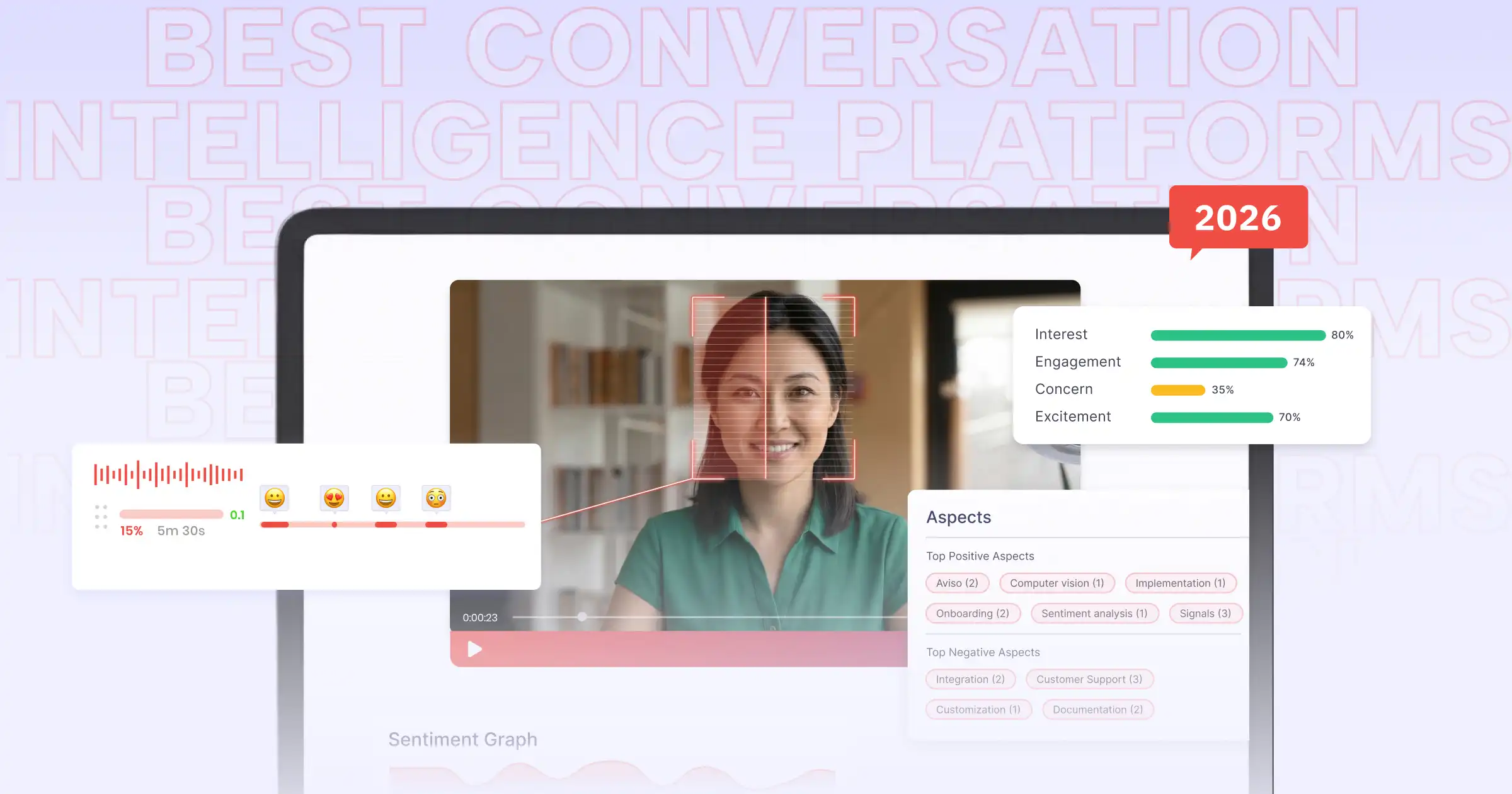Click the flushed face emoji marker

[436, 498]
